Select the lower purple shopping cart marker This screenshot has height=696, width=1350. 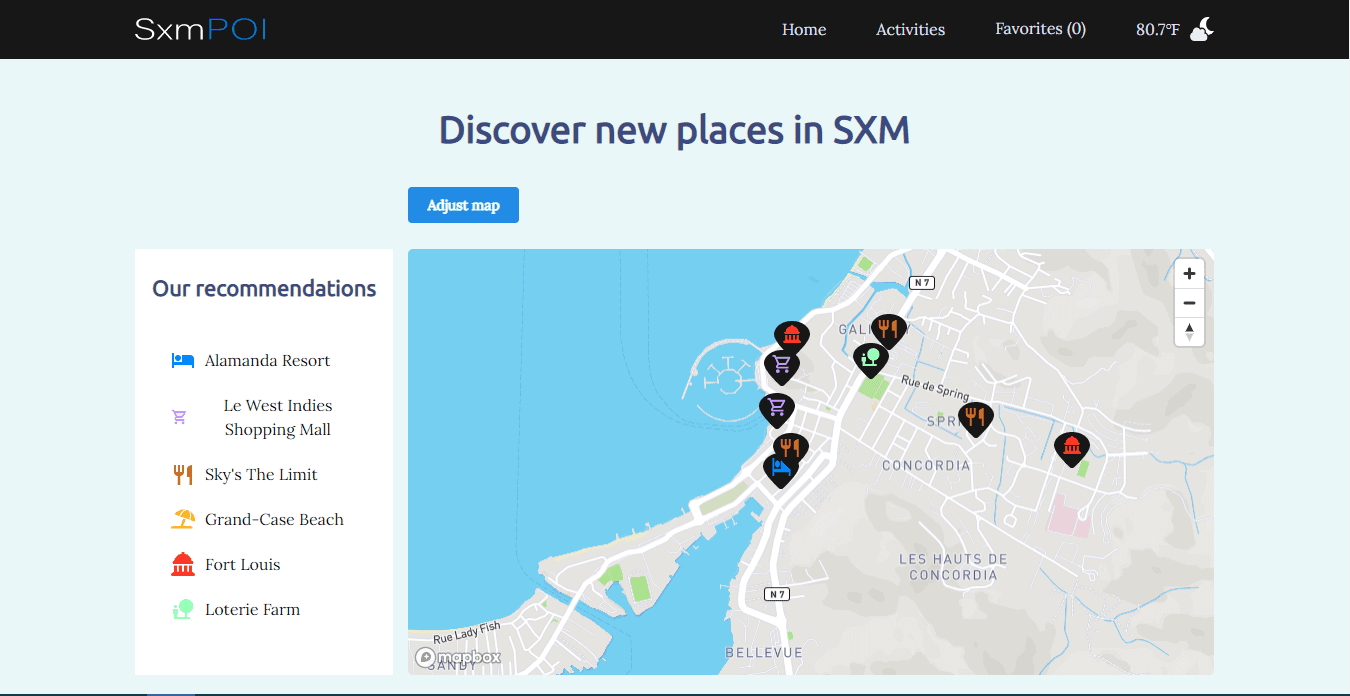tap(777, 408)
